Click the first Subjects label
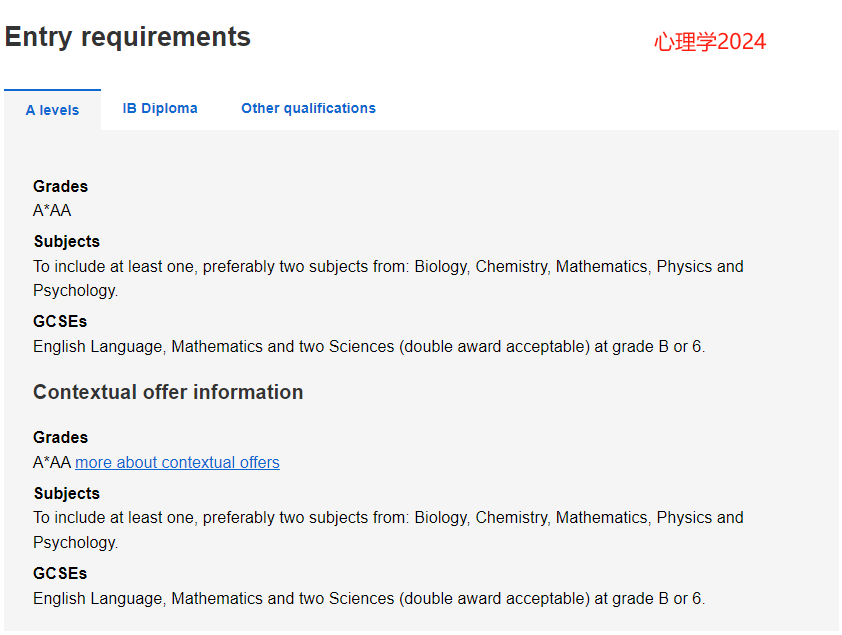This screenshot has width=842, height=635. click(67, 242)
